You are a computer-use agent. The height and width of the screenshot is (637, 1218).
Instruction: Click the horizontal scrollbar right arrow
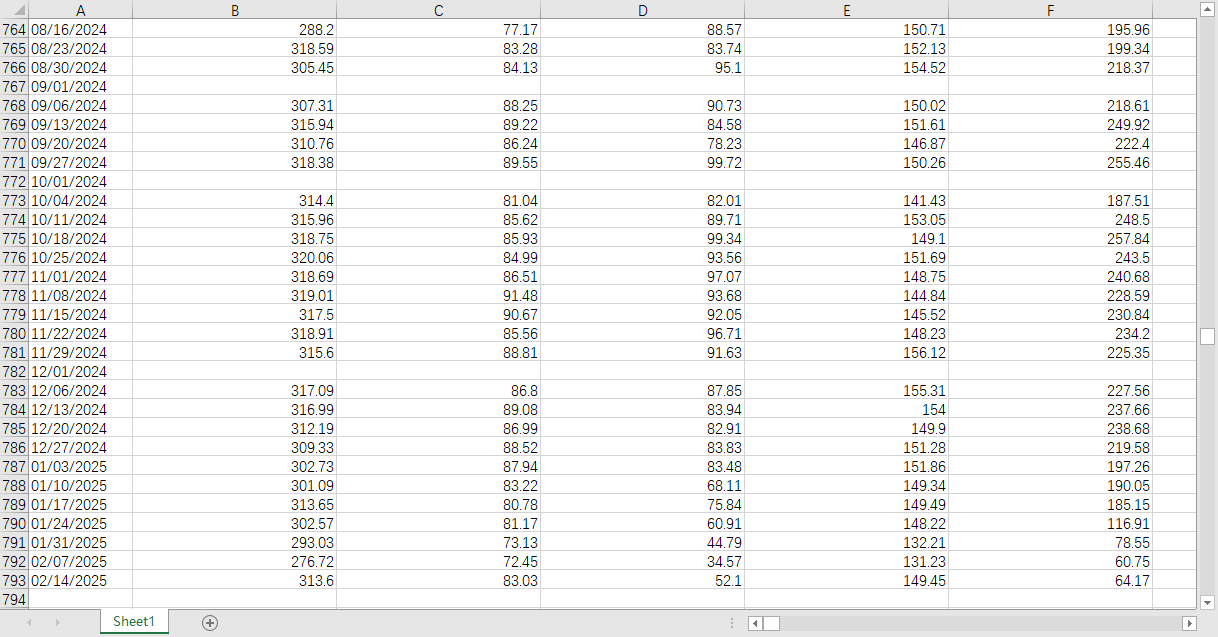1189,623
